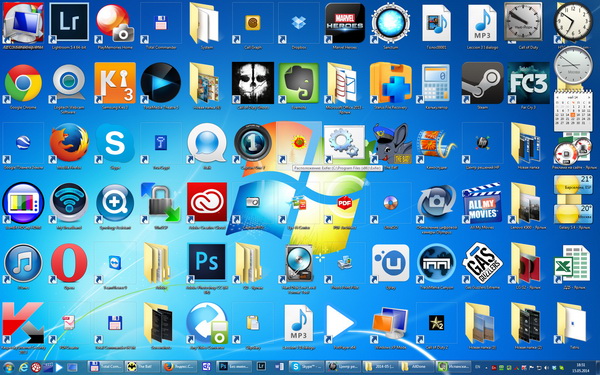Click the calendar gadget on the sidebar
This screenshot has height=375, width=600.
pos(573,111)
